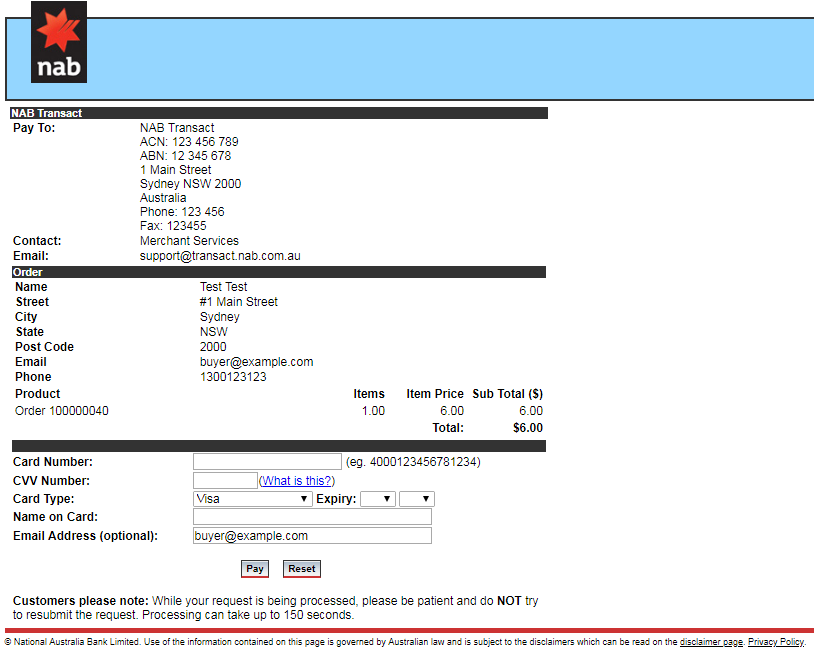This screenshot has height=655, width=814.
Task: Open the "What is this?" CVV help link
Action: click(296, 481)
